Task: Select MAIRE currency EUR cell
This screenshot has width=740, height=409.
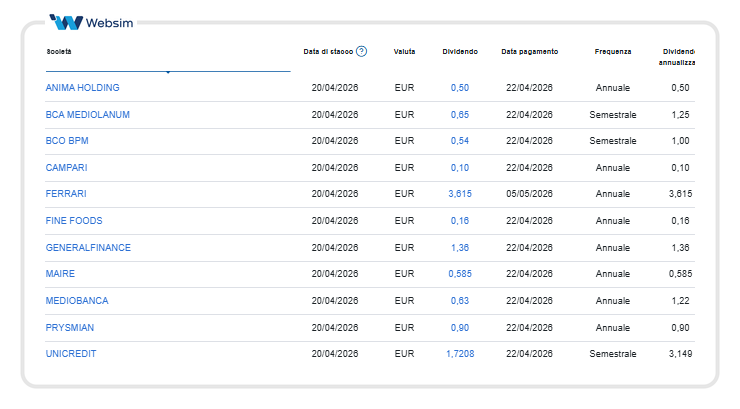Action: click(x=404, y=274)
